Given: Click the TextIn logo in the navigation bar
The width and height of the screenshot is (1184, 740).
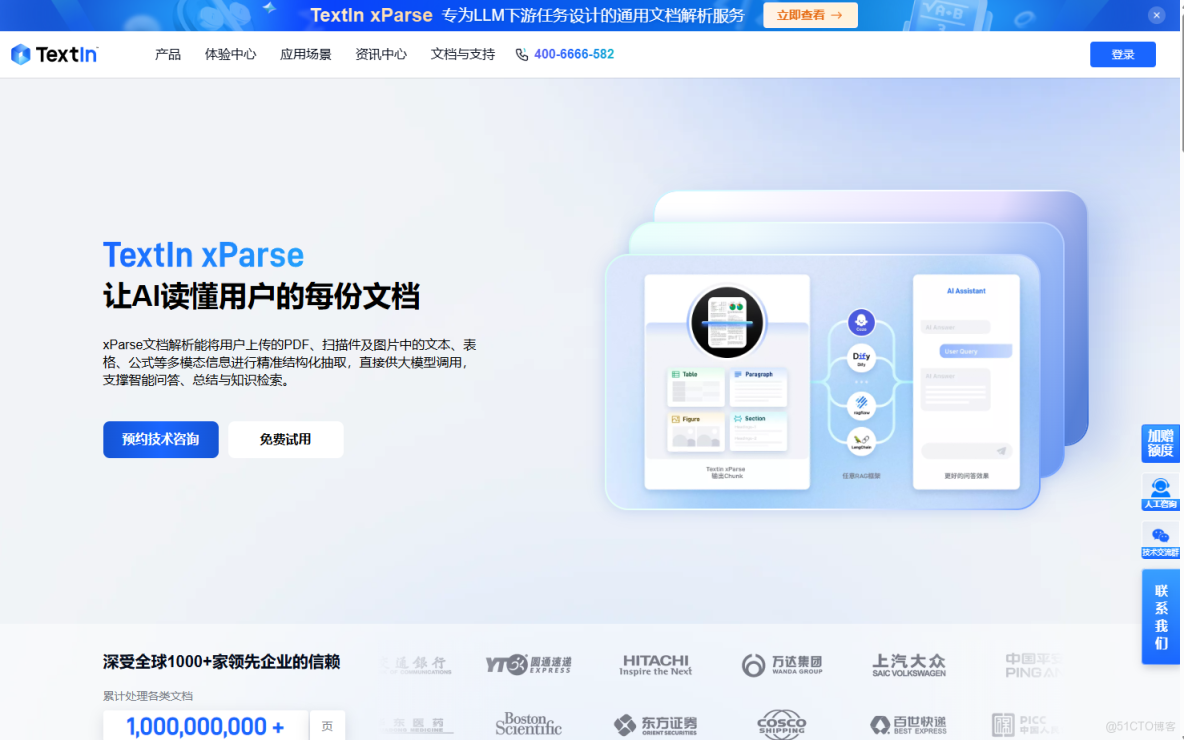Looking at the screenshot, I should [53, 54].
